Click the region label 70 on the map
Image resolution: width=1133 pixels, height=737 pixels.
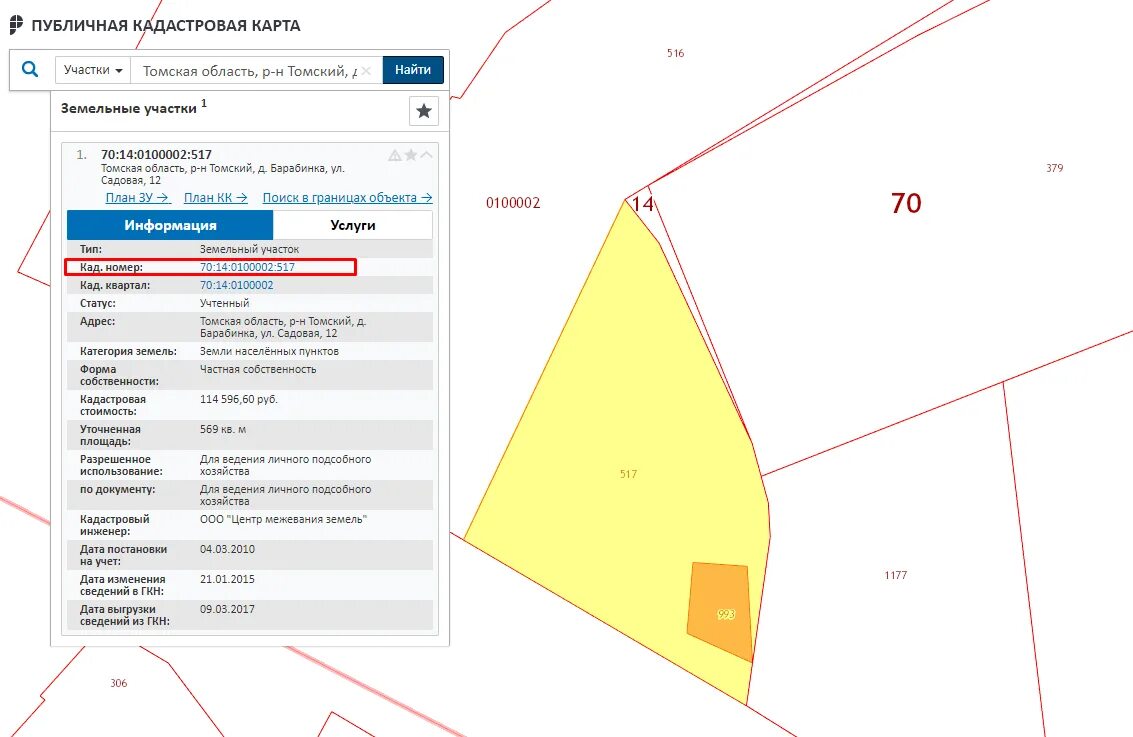[x=906, y=203]
